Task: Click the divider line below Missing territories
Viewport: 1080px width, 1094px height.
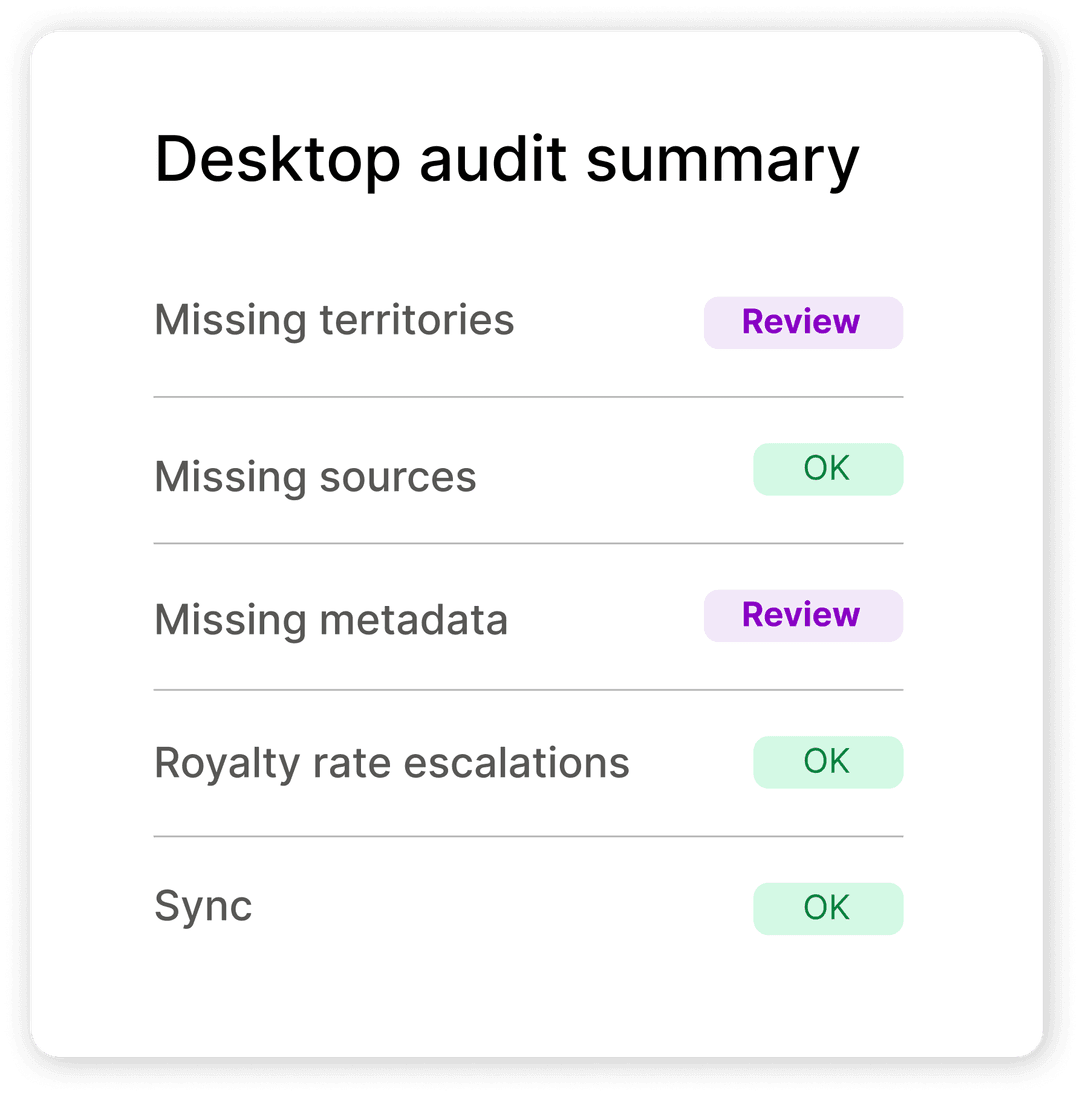Action: (x=528, y=397)
